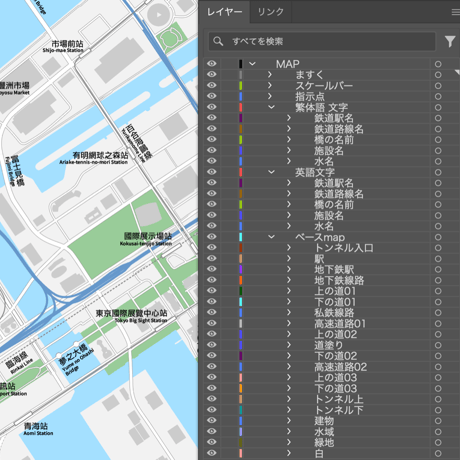Click 市場前站 station label on map

(67, 44)
